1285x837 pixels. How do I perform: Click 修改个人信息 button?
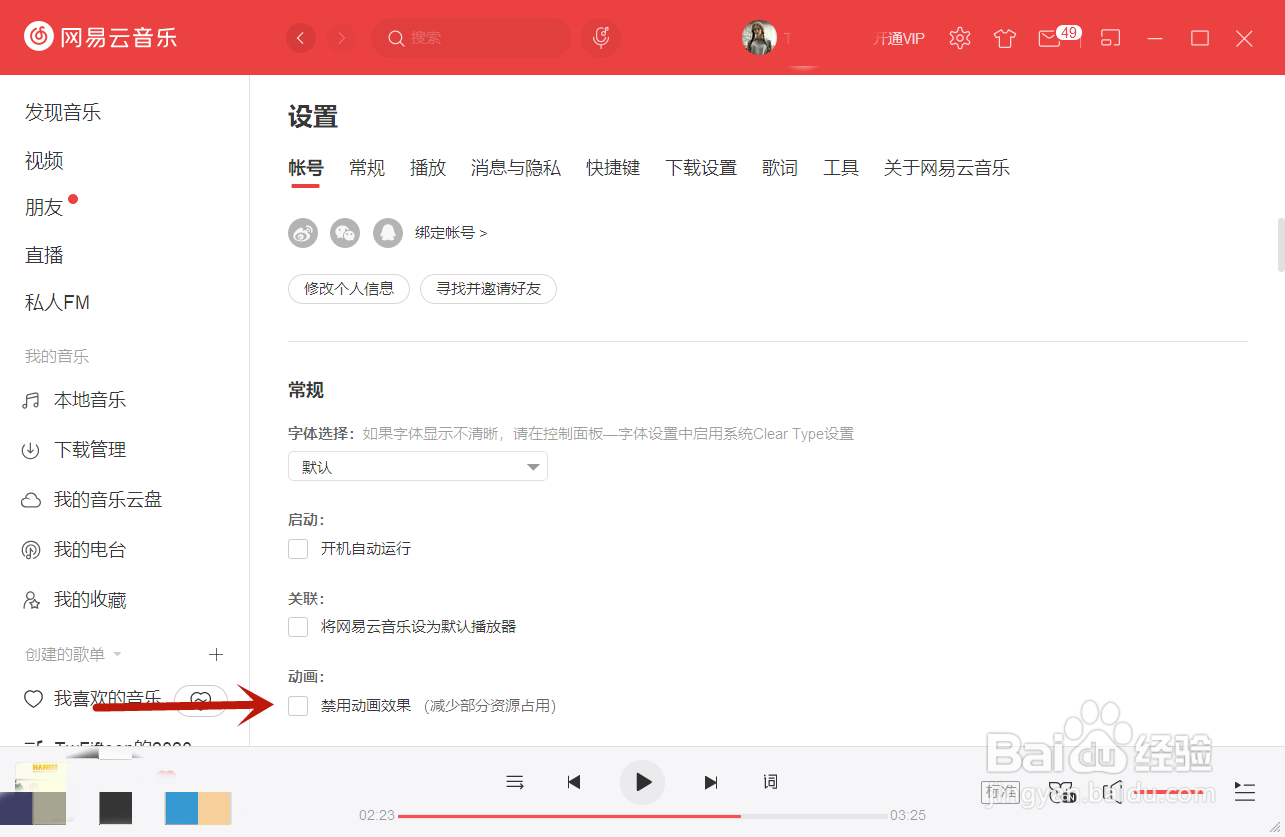click(x=348, y=288)
